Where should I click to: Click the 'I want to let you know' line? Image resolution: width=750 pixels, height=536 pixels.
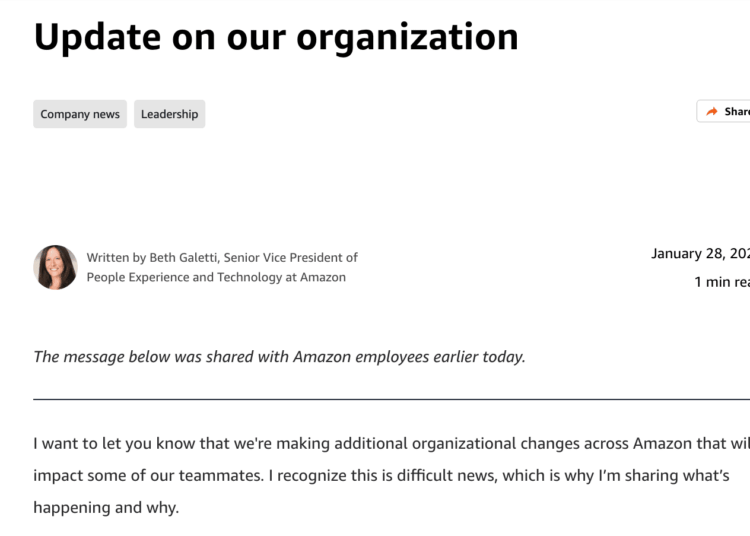click(115, 444)
